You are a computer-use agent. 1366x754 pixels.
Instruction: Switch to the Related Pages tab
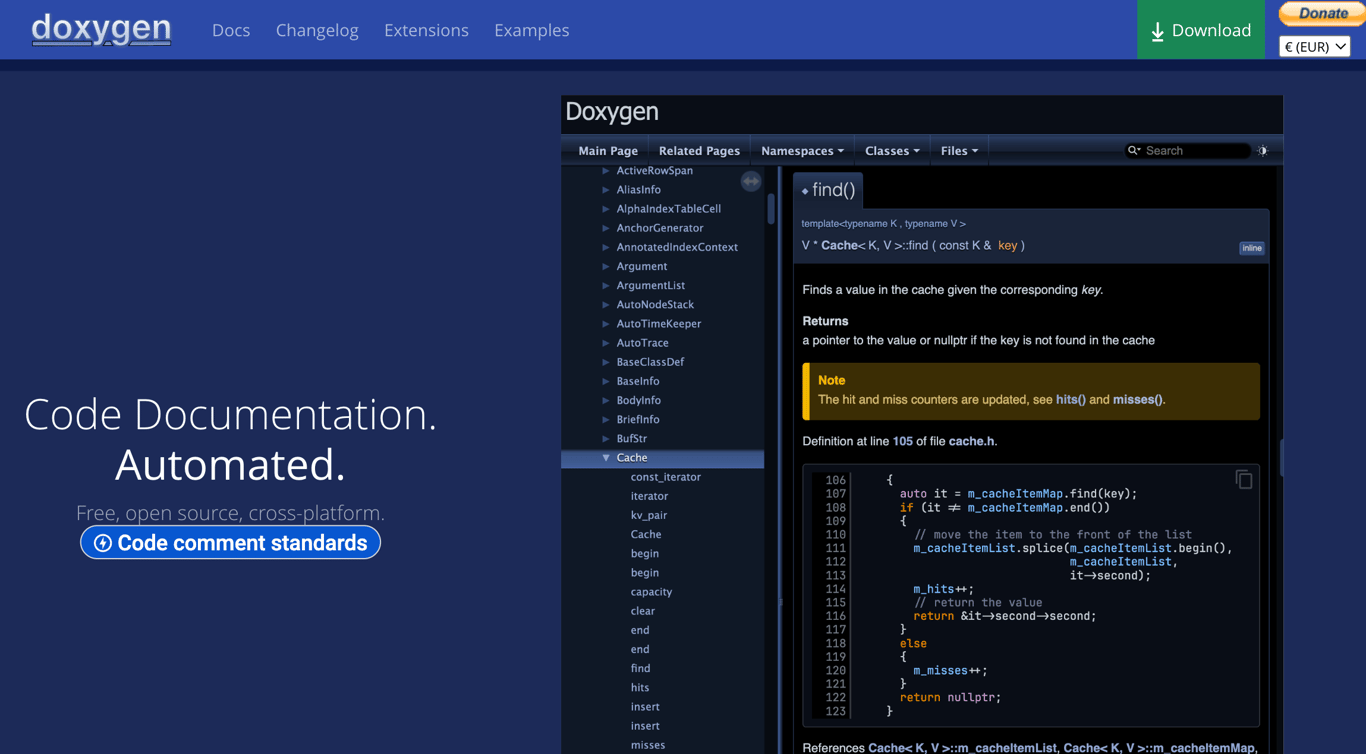(x=699, y=151)
